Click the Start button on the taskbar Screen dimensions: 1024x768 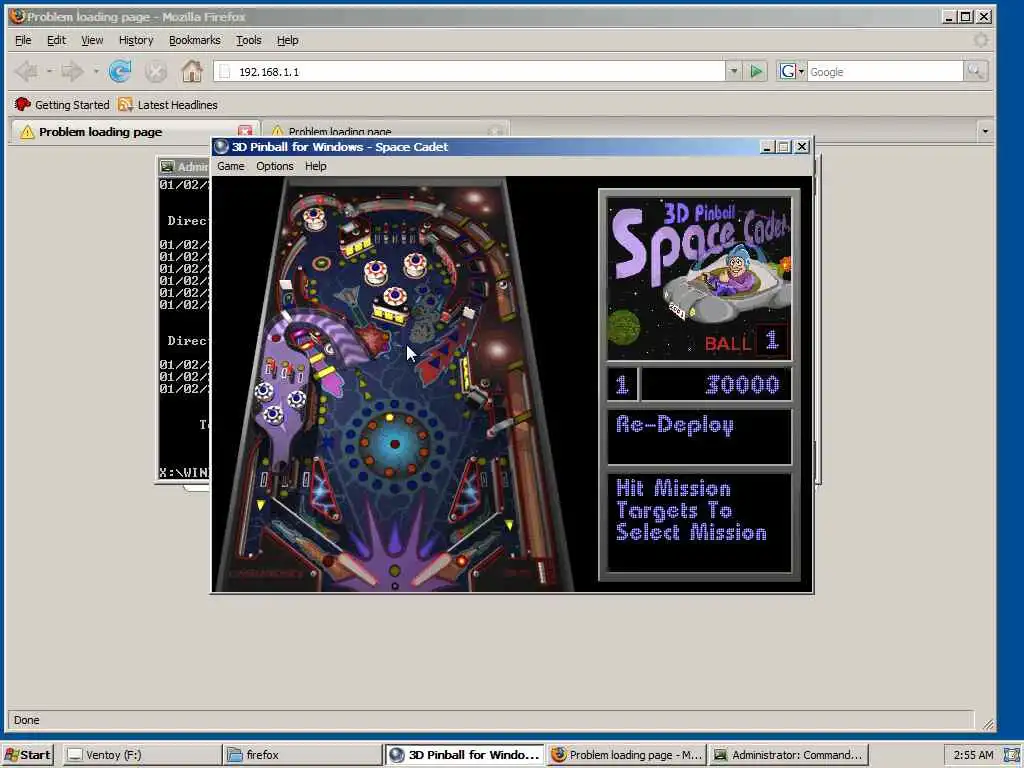[x=28, y=755]
